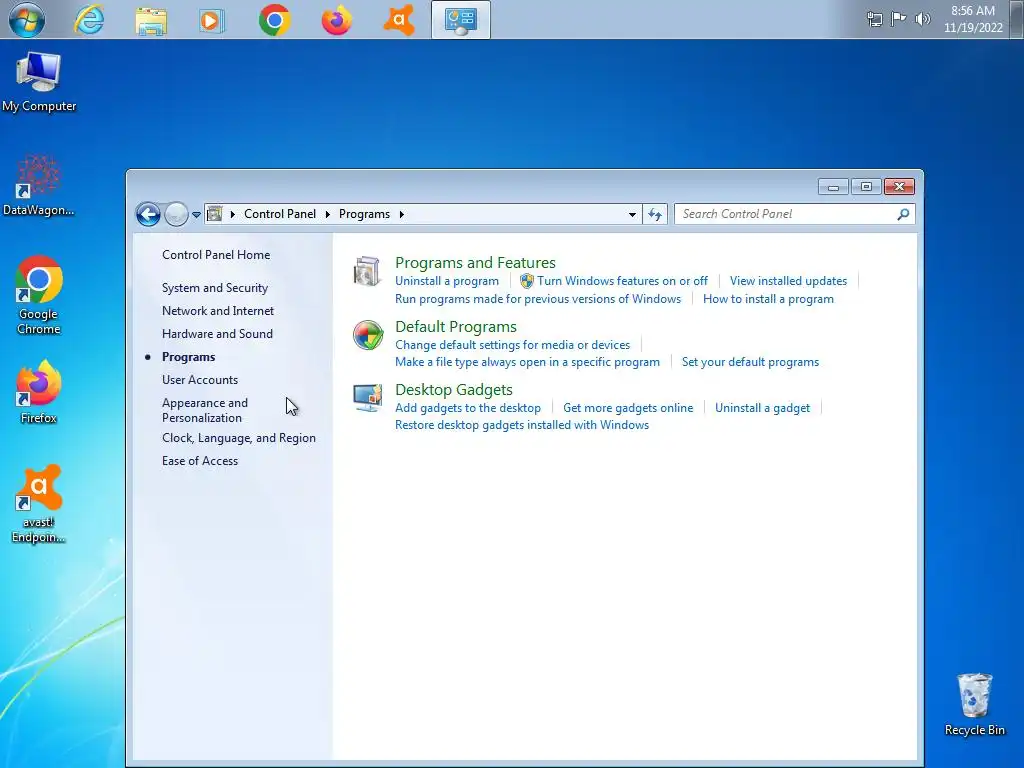Open recent pages dropdown arrow
Screen dimensions: 1024x768
[196, 215]
